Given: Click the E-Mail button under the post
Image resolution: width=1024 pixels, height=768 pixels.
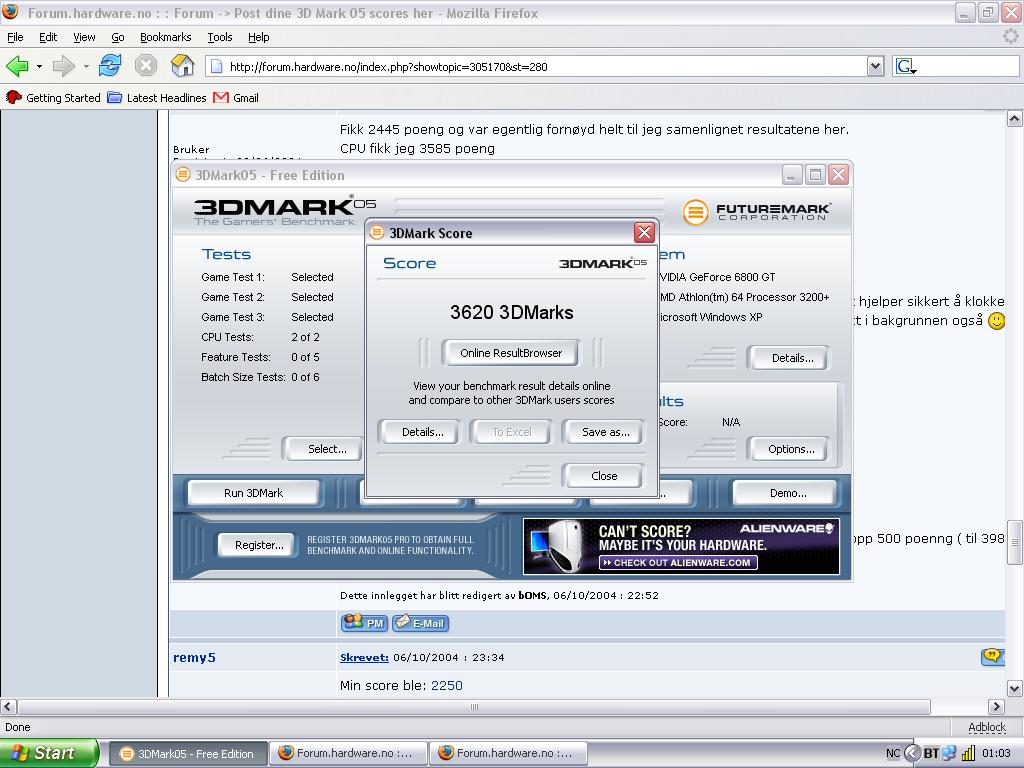Looking at the screenshot, I should pos(421,623).
